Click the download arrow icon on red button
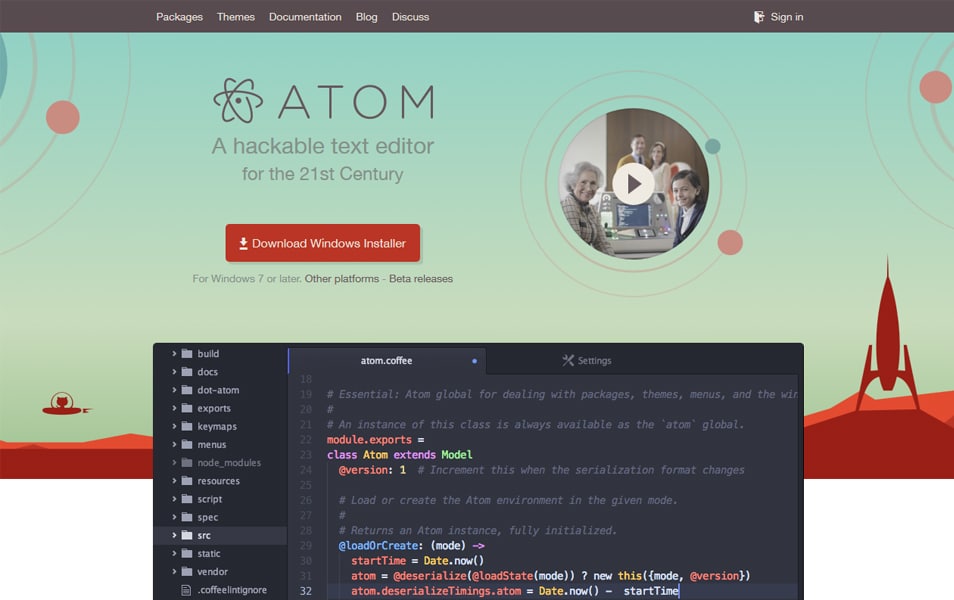 (x=243, y=243)
